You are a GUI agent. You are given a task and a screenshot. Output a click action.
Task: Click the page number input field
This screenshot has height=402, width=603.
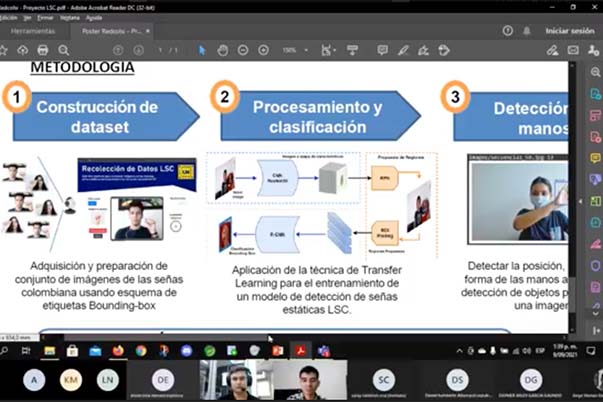coord(161,50)
